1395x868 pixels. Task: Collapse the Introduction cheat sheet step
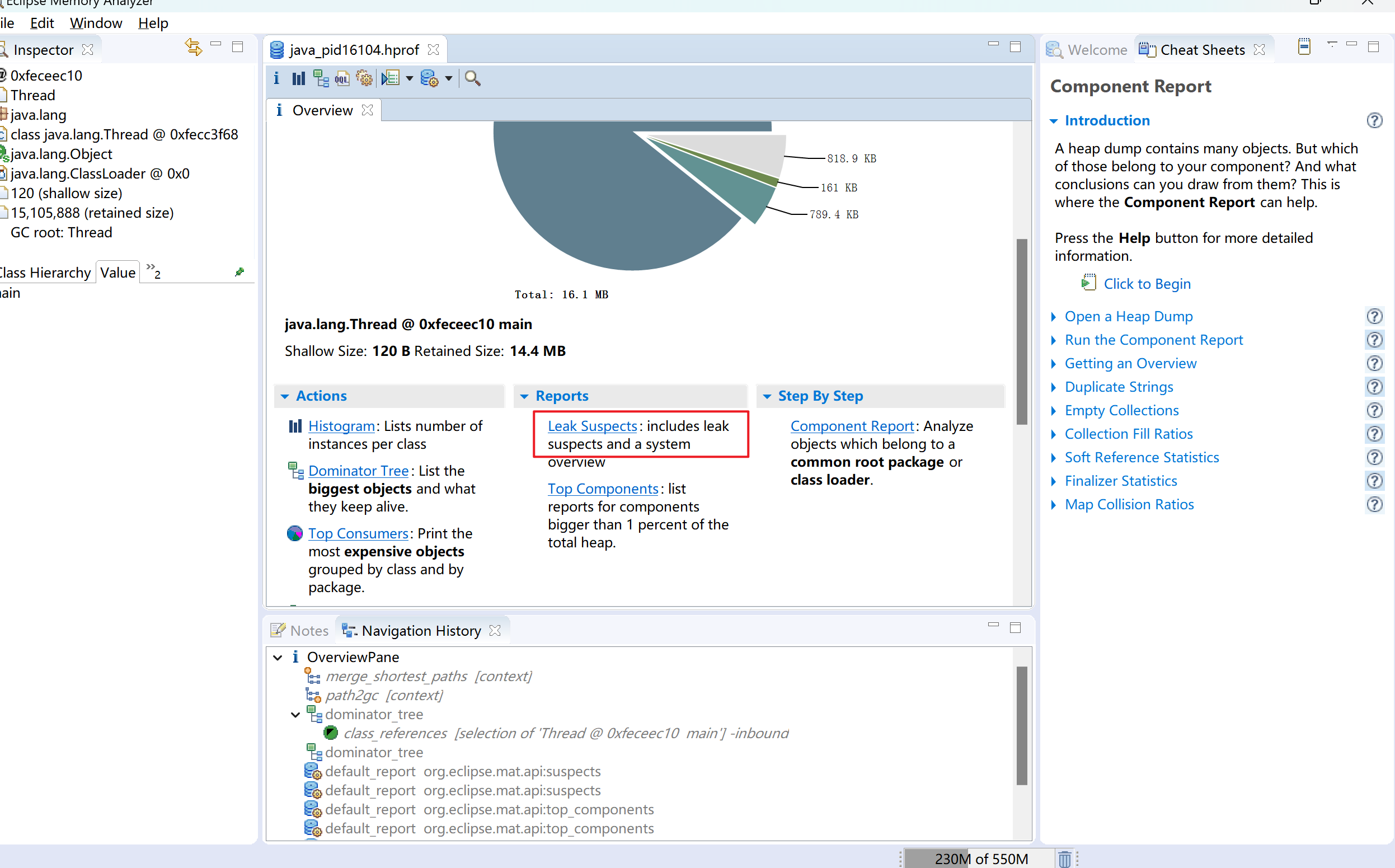[x=1054, y=121]
